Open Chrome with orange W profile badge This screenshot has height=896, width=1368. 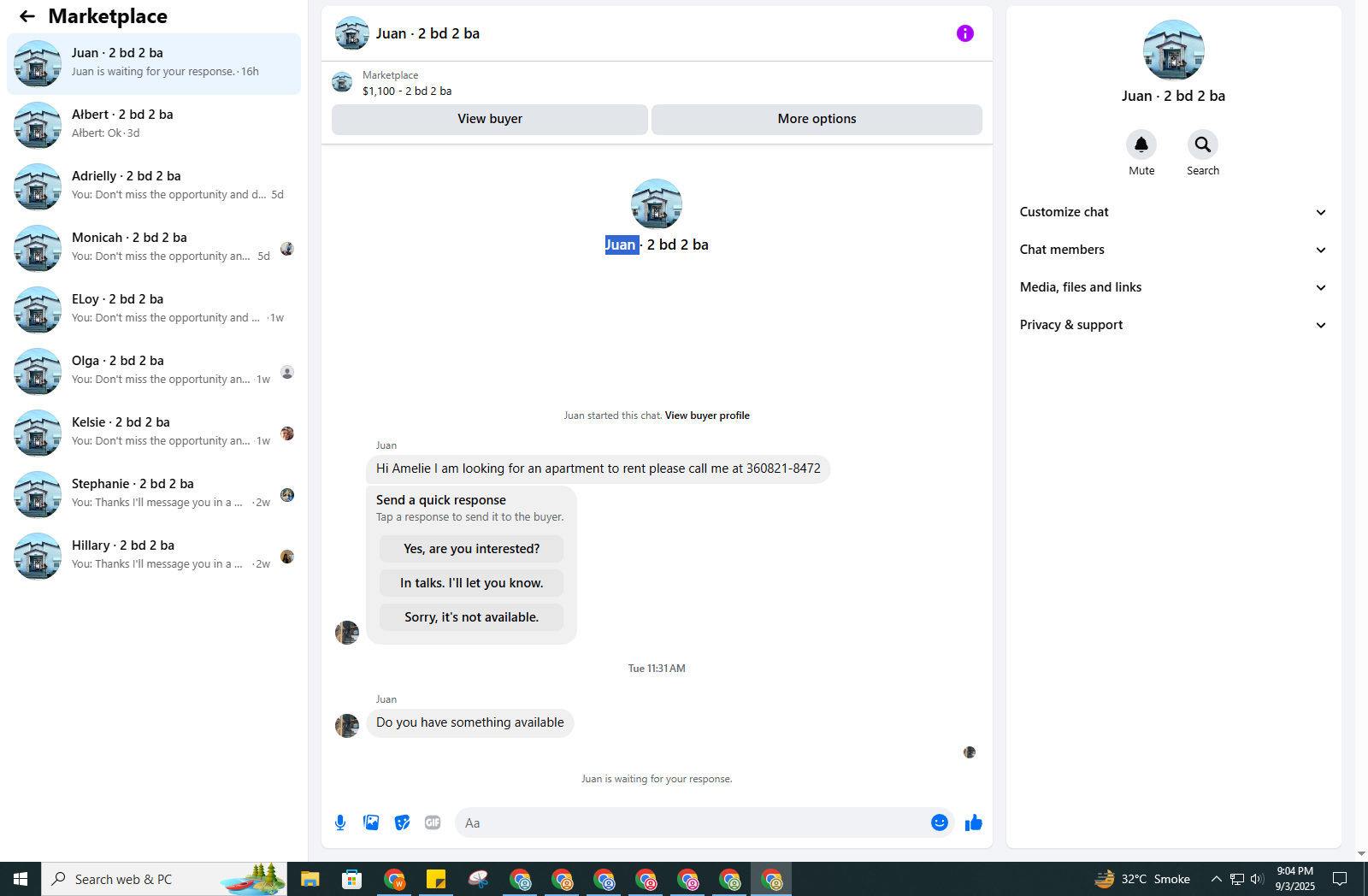click(394, 879)
